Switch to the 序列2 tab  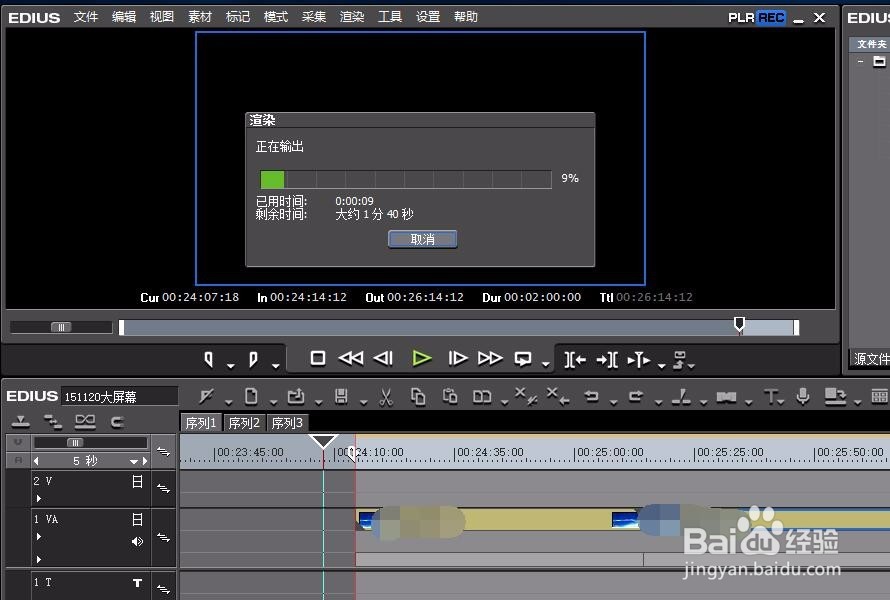245,423
